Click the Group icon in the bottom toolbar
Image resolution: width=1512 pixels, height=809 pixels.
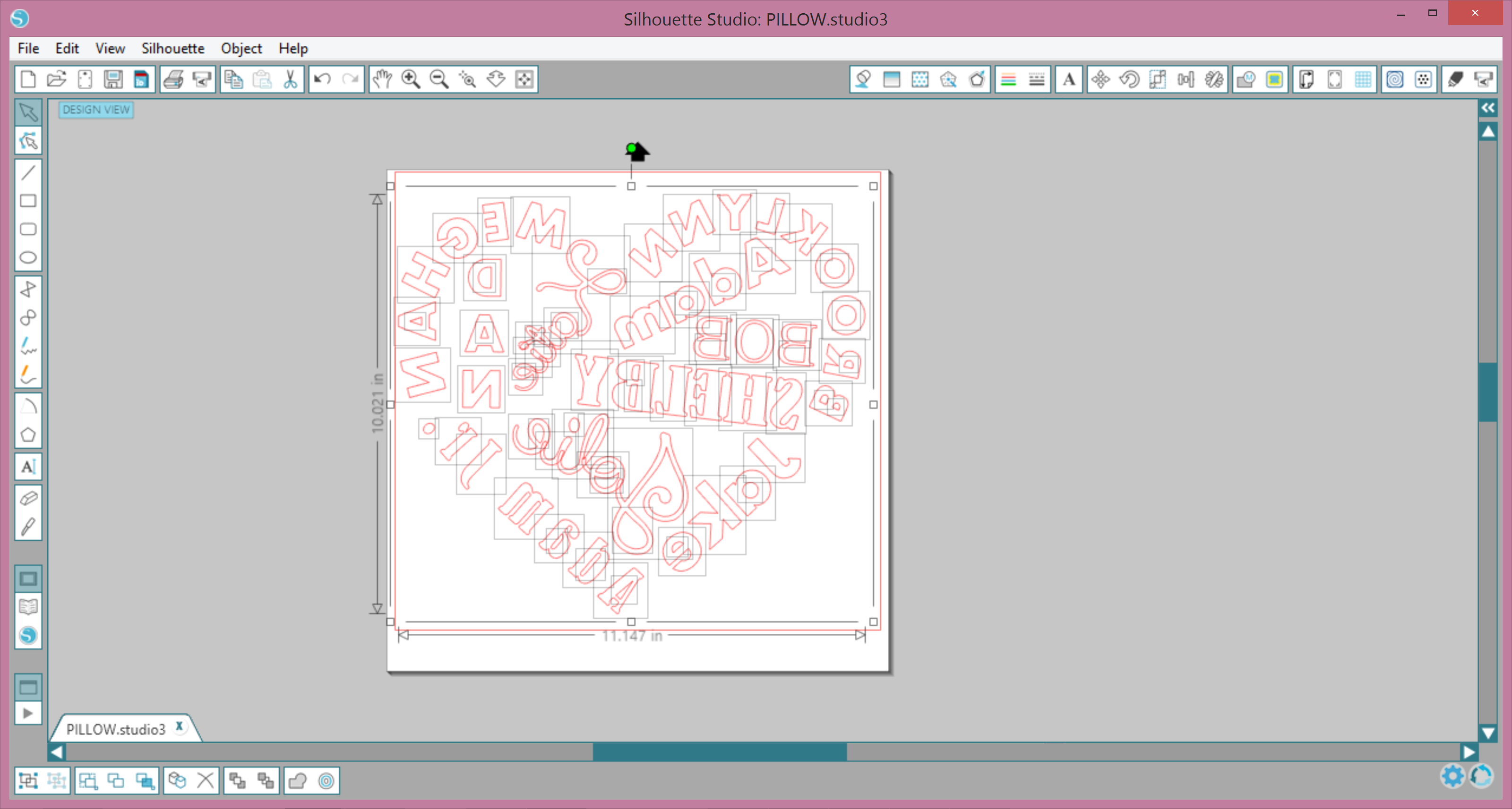pos(28,781)
